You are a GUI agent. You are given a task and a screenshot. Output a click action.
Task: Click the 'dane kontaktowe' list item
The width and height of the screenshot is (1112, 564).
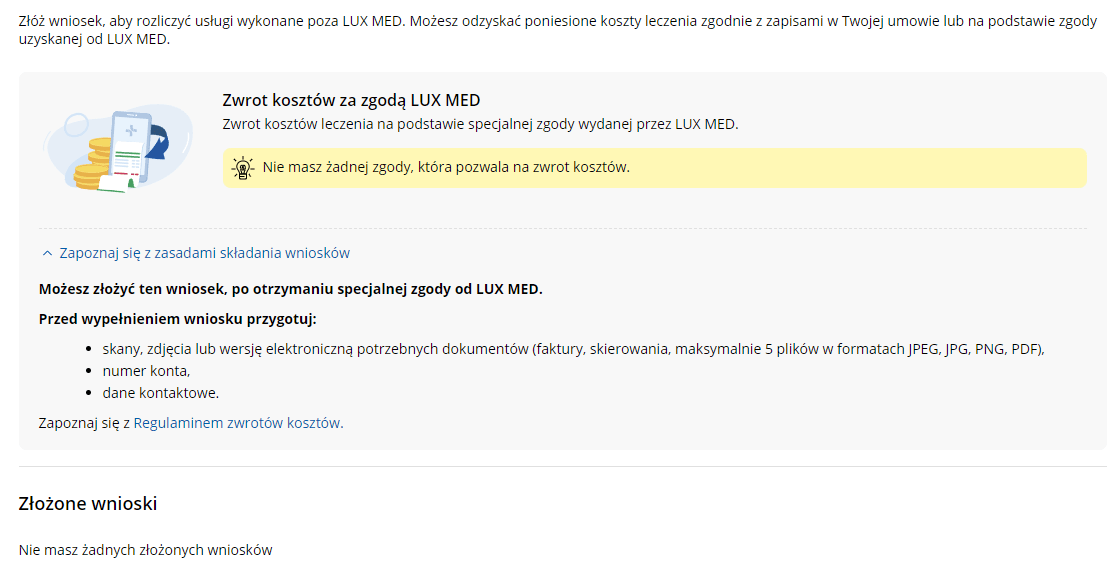click(160, 393)
